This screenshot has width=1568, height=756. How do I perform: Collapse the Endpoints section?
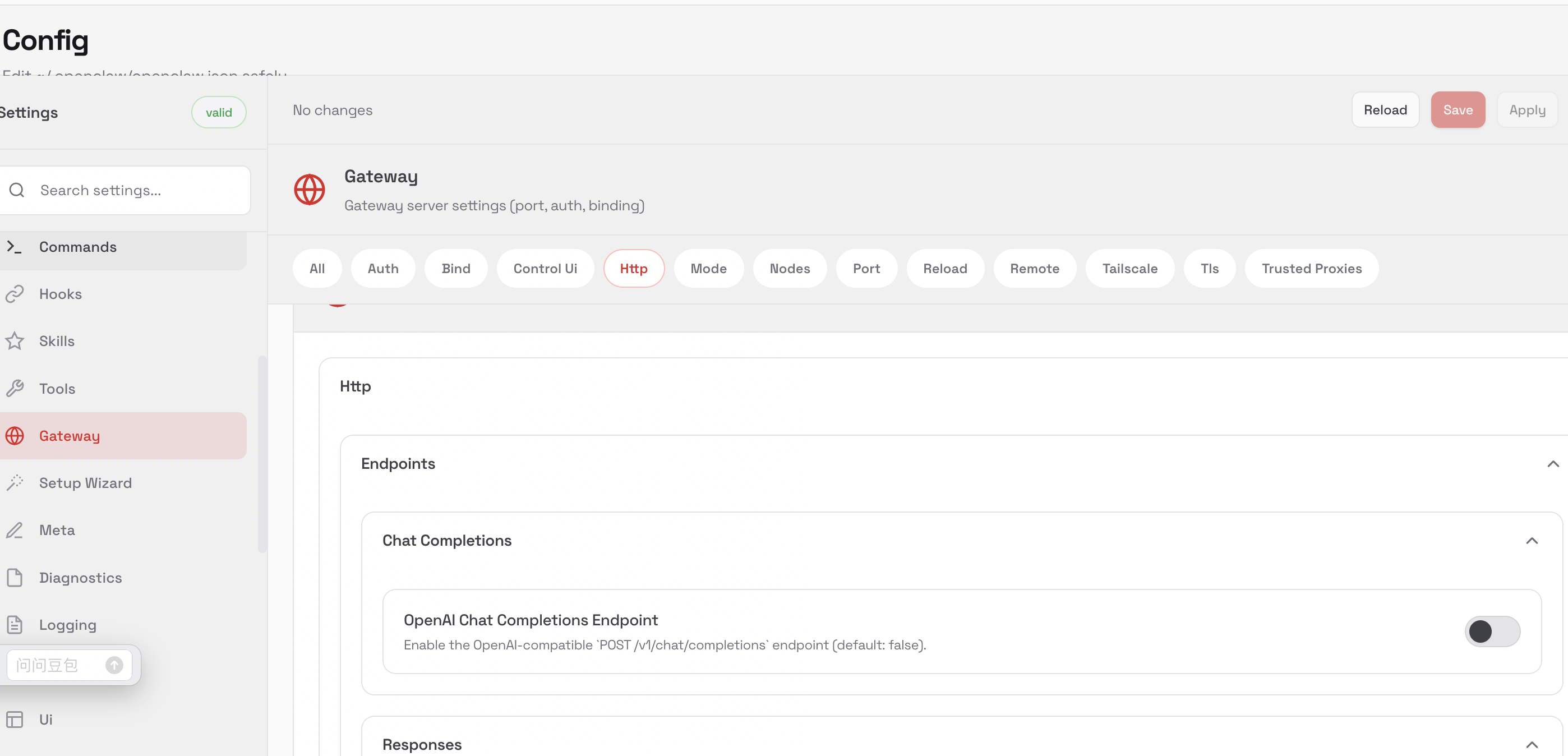pyautogui.click(x=1553, y=464)
